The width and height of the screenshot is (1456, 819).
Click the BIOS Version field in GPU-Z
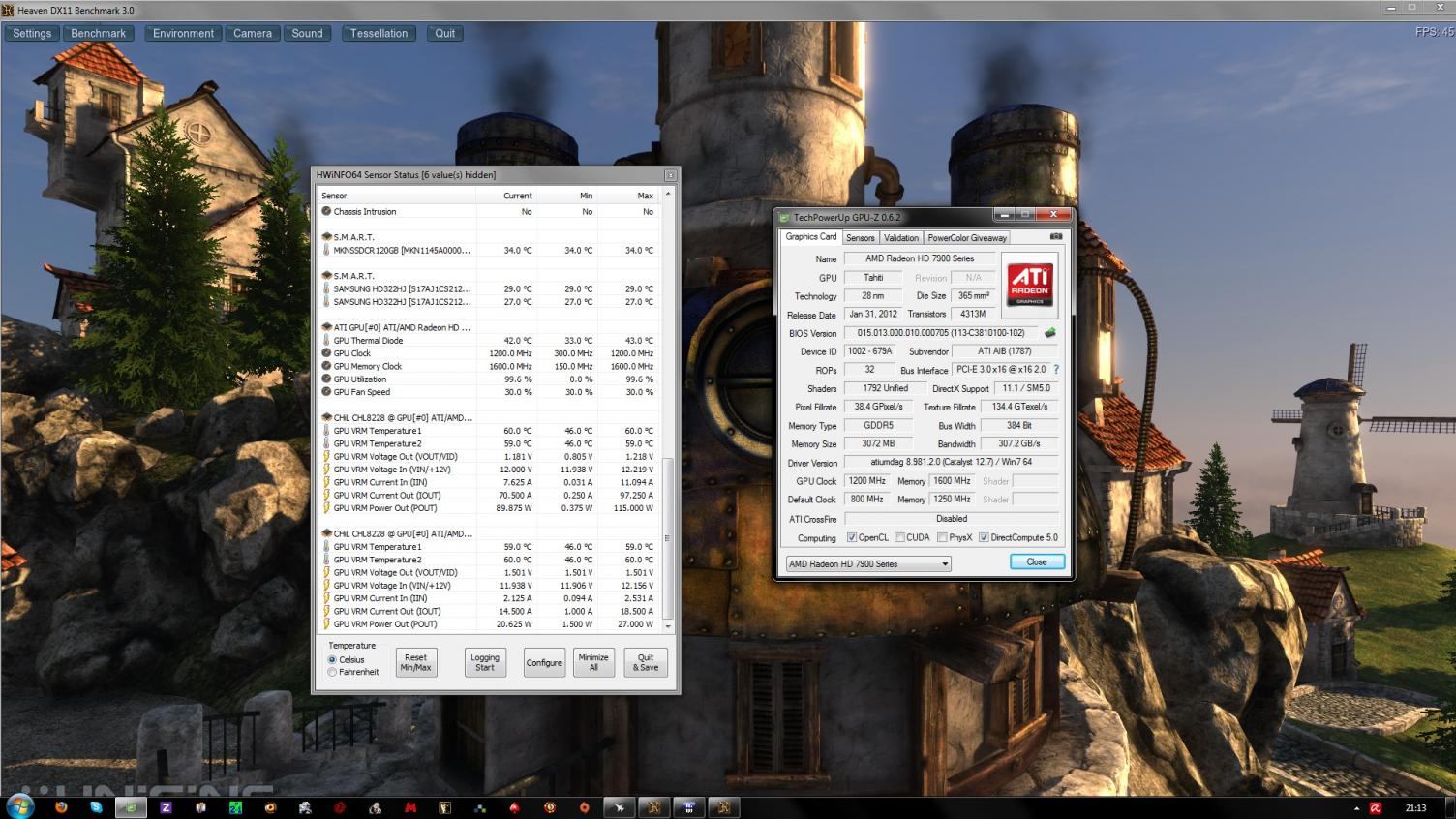click(940, 333)
